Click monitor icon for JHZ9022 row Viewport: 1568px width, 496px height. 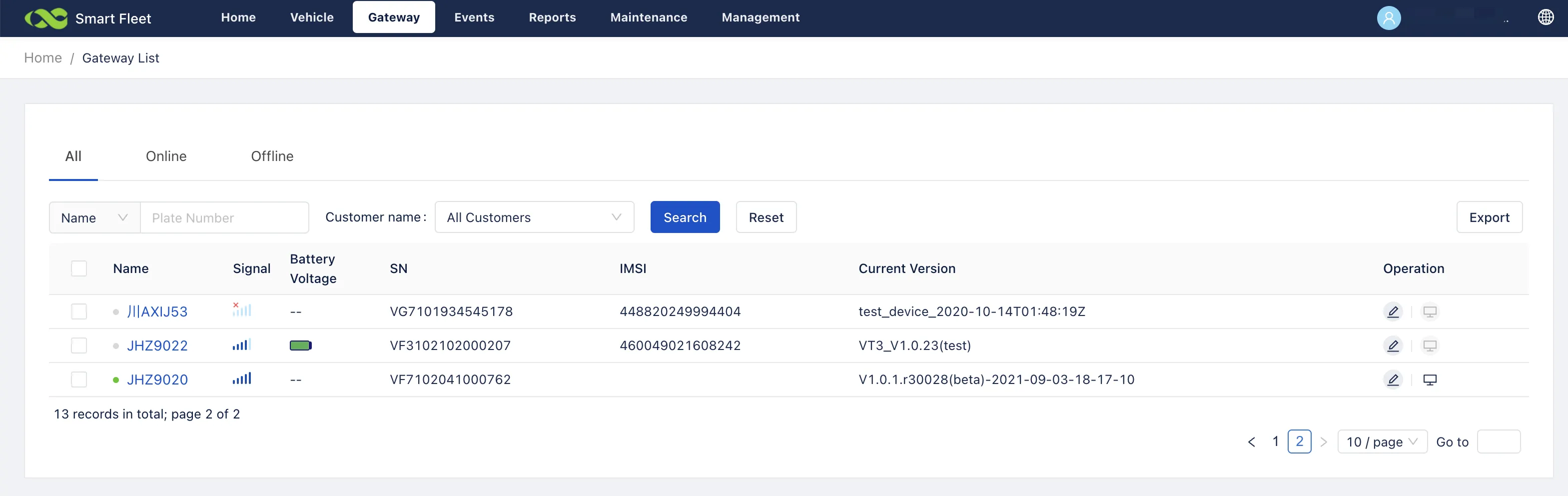[1430, 346]
